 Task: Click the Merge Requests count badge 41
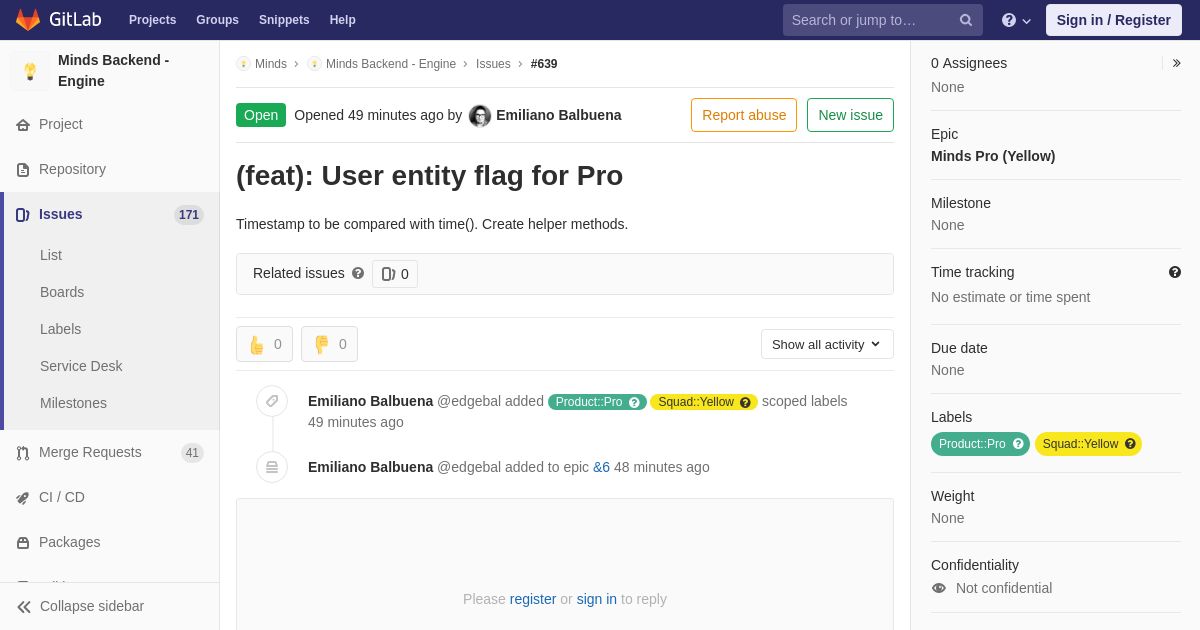(x=192, y=453)
